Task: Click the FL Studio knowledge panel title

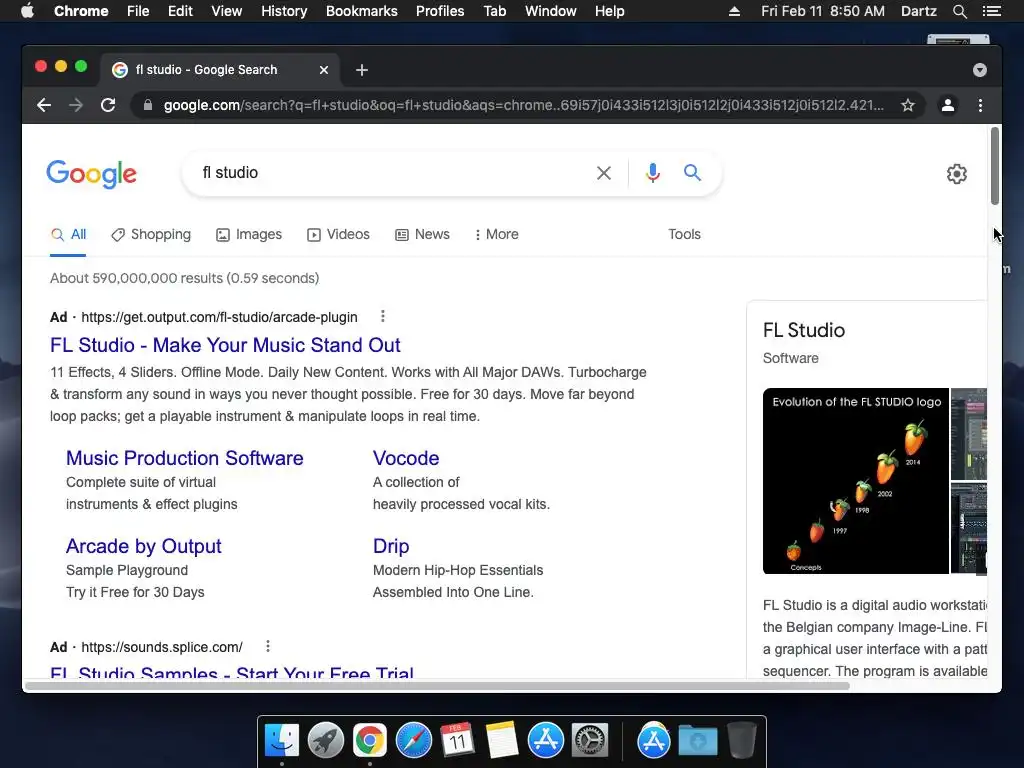Action: [804, 330]
